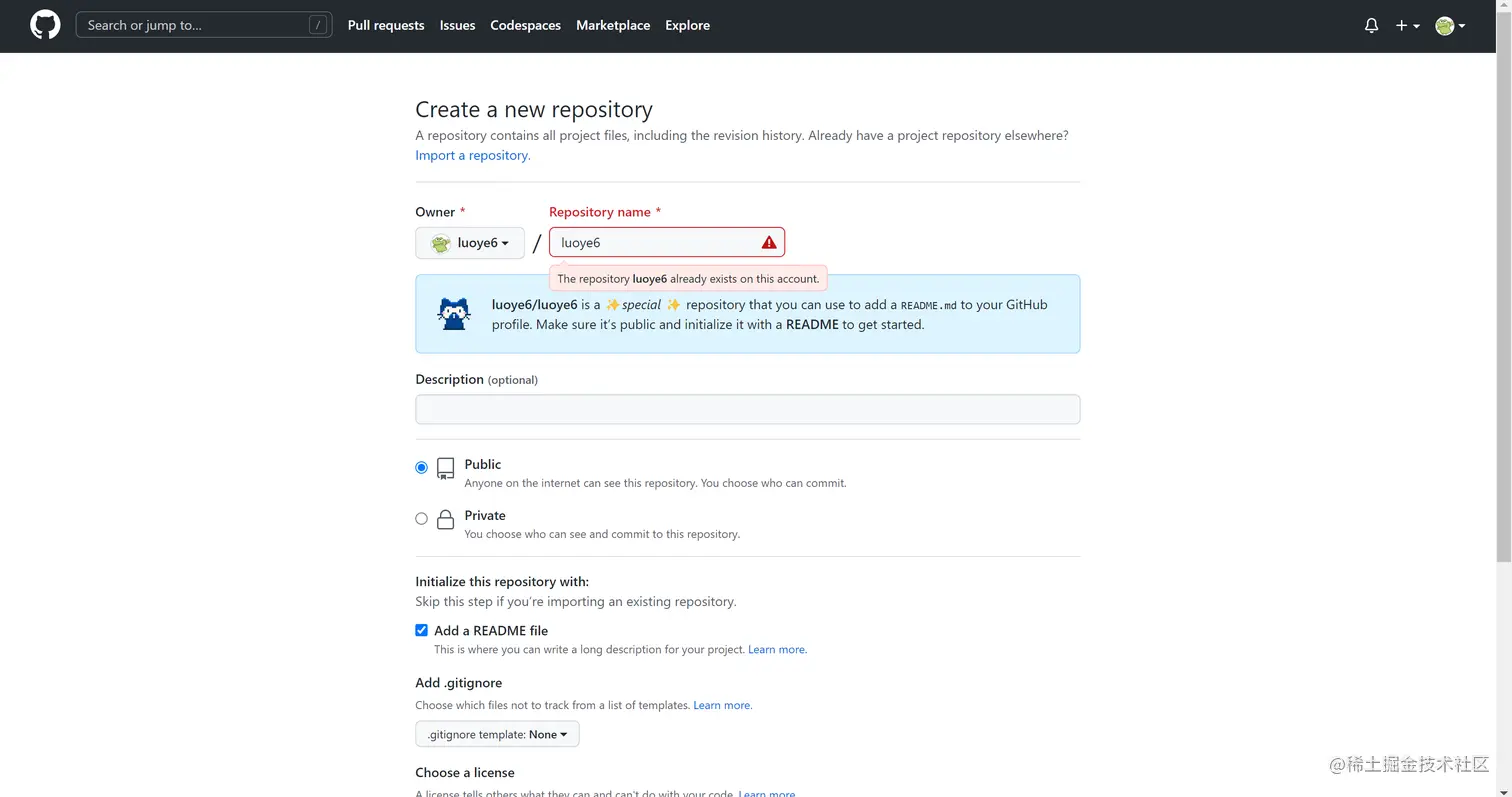Click the slash shortcut key icon
This screenshot has height=797, width=1512.
[318, 25]
